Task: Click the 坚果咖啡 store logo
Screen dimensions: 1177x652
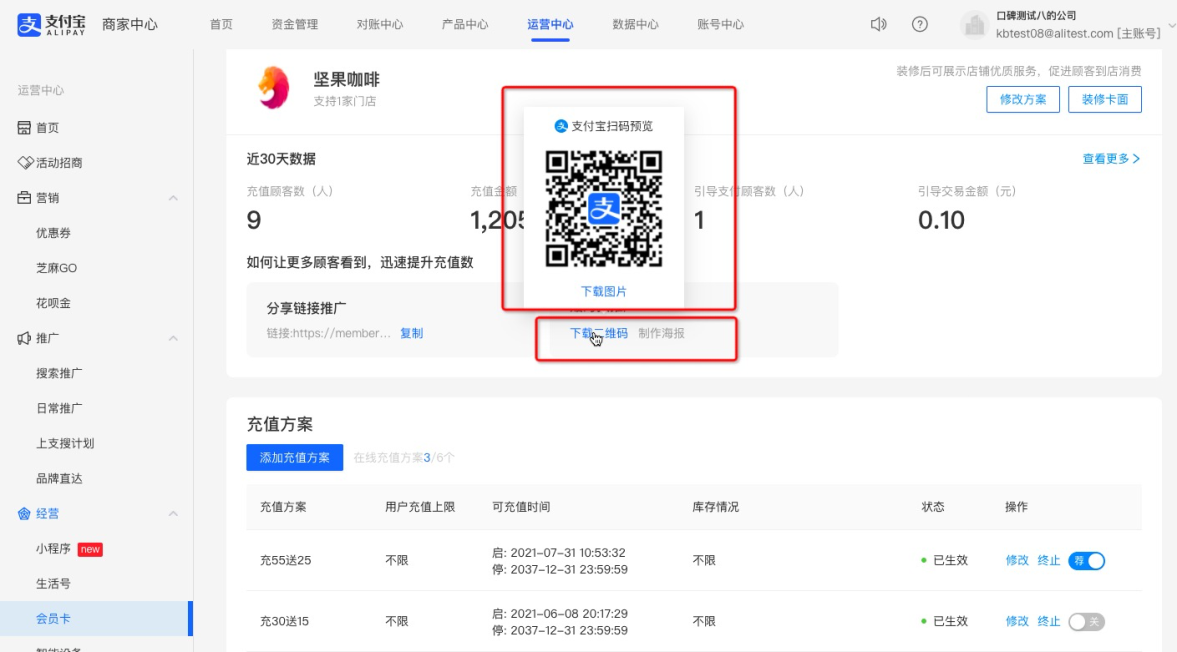Action: coord(274,88)
